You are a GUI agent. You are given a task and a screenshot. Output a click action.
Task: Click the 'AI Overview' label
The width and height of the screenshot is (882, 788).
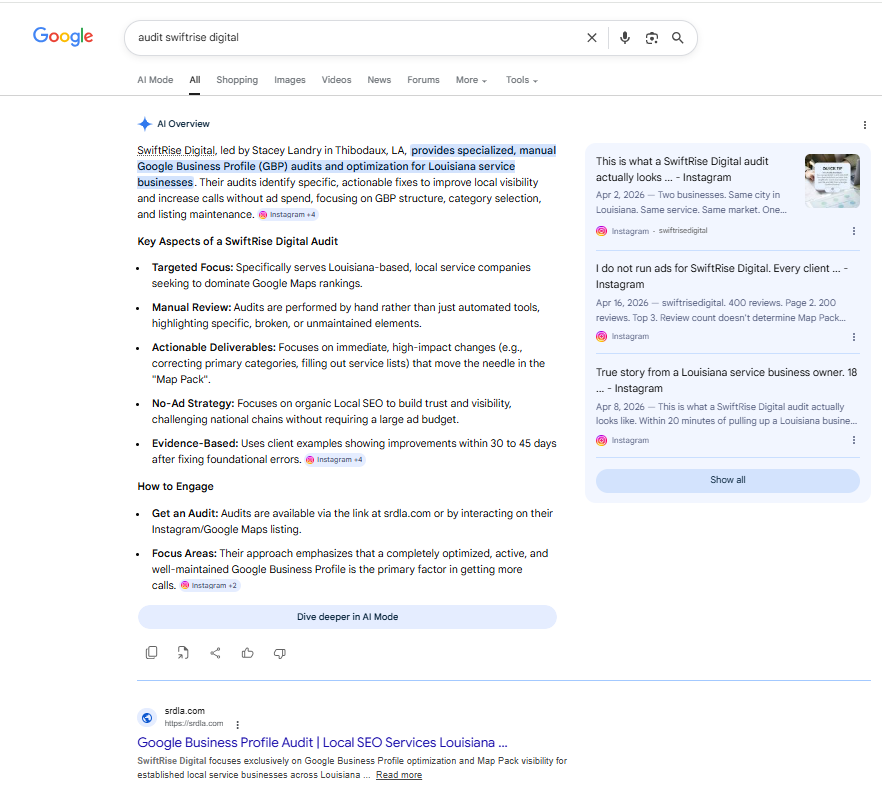coord(183,124)
